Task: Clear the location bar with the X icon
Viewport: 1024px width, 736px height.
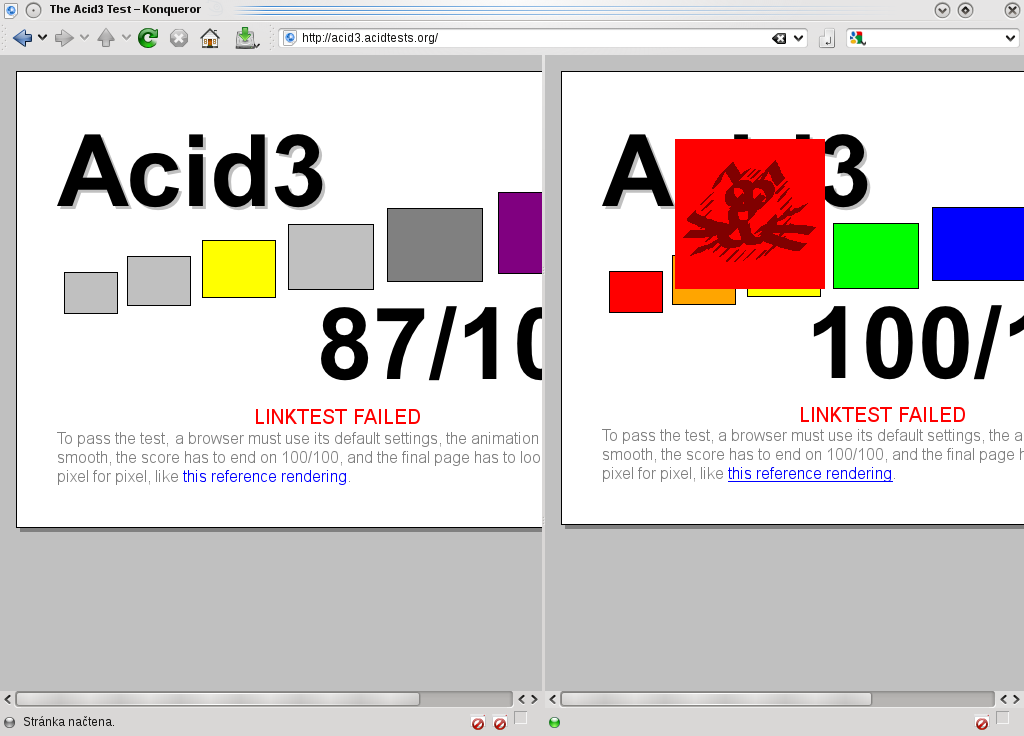Action: [x=779, y=39]
